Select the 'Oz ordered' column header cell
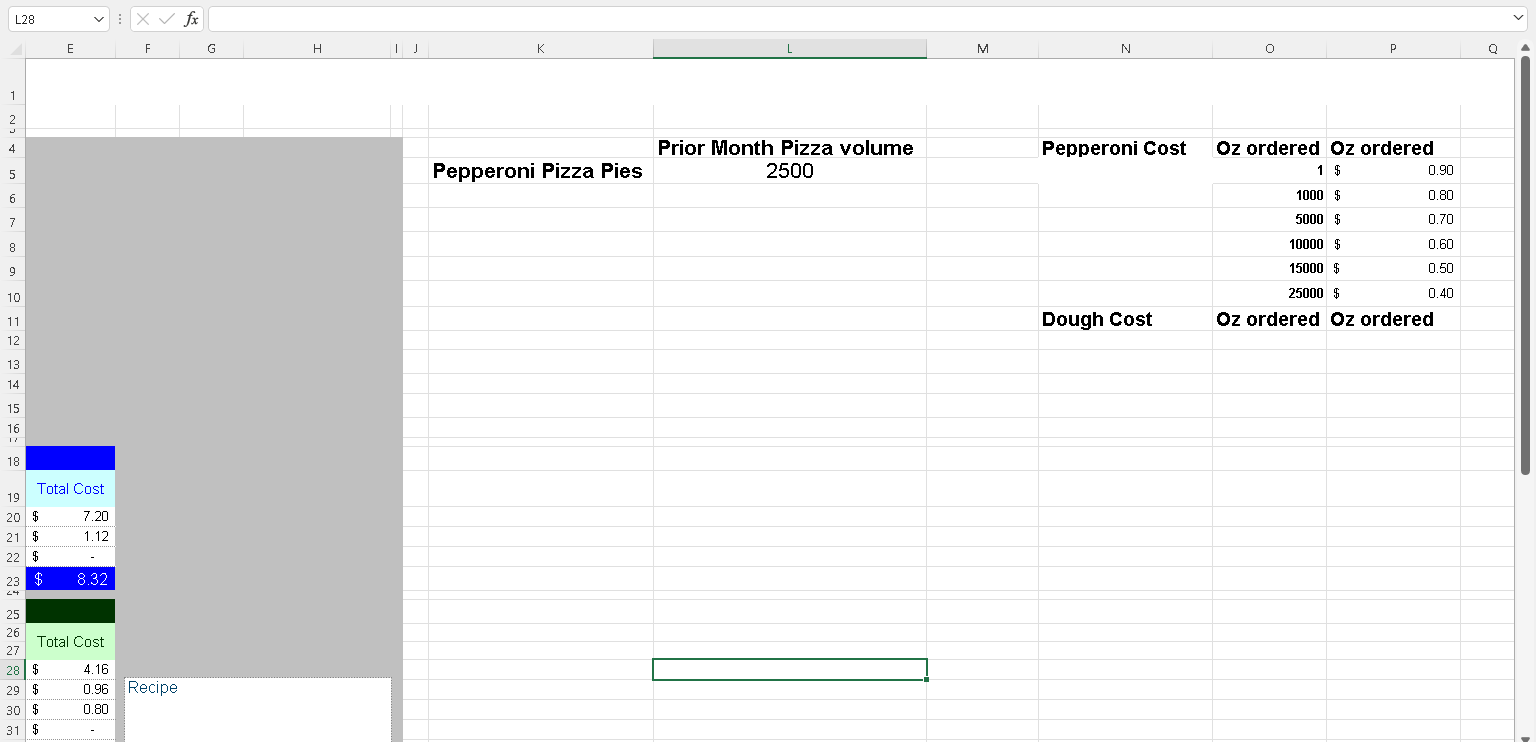 coord(1268,147)
